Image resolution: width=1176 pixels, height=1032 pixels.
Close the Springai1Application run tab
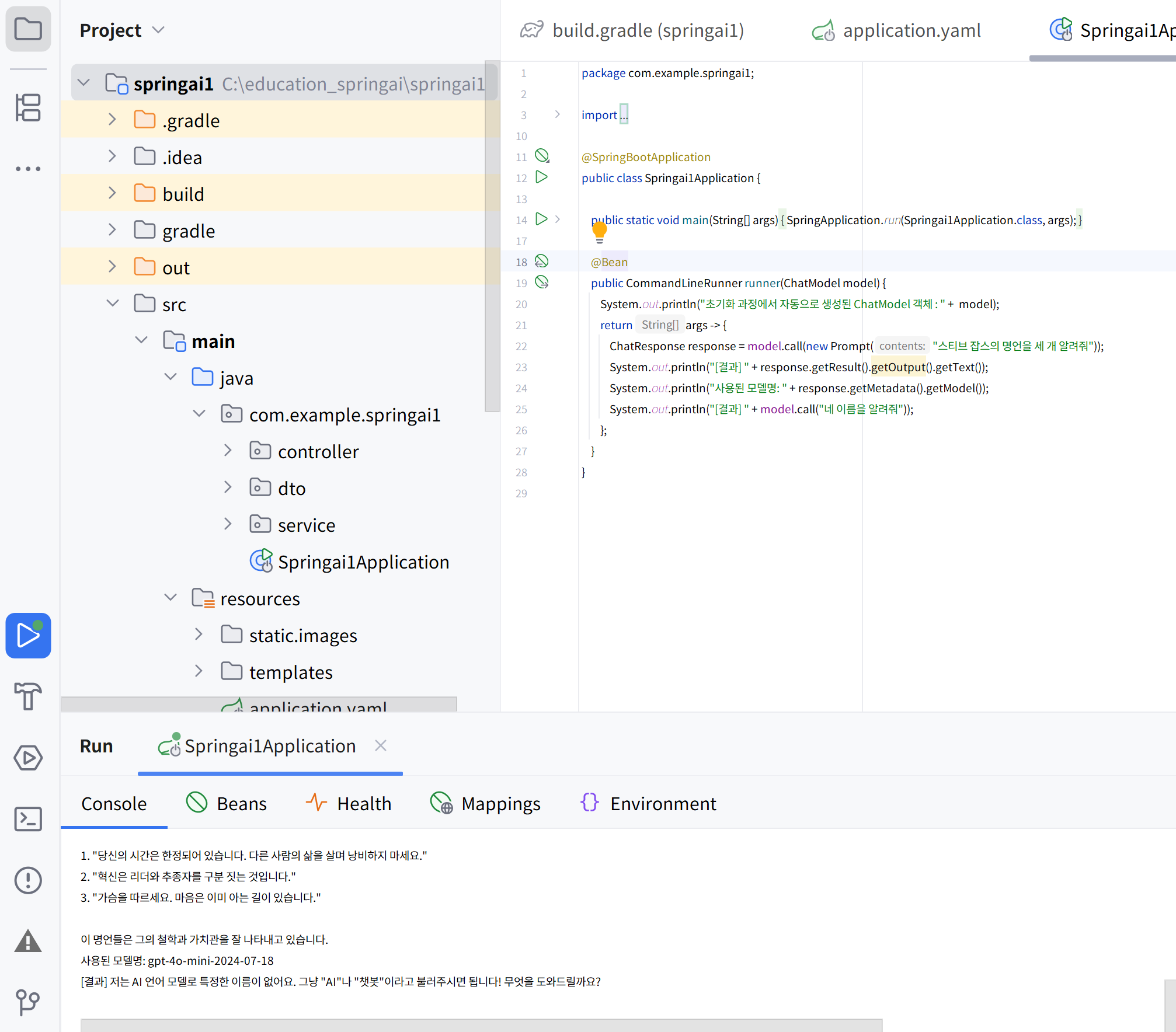381,746
